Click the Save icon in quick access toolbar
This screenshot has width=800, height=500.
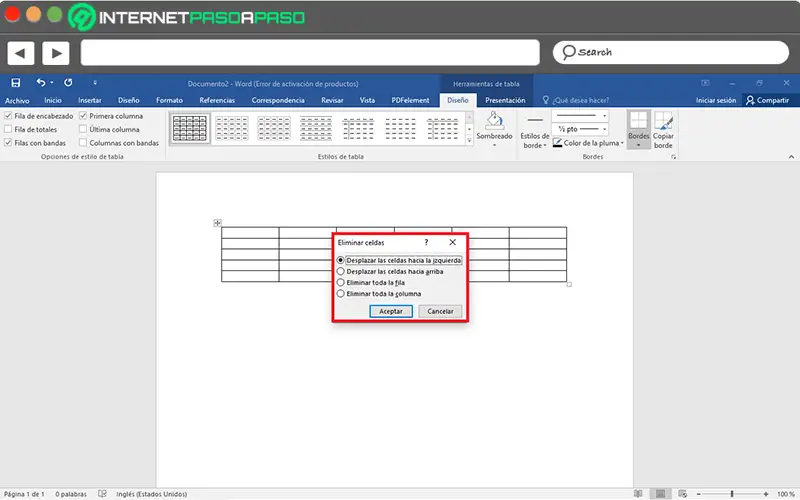click(x=16, y=83)
